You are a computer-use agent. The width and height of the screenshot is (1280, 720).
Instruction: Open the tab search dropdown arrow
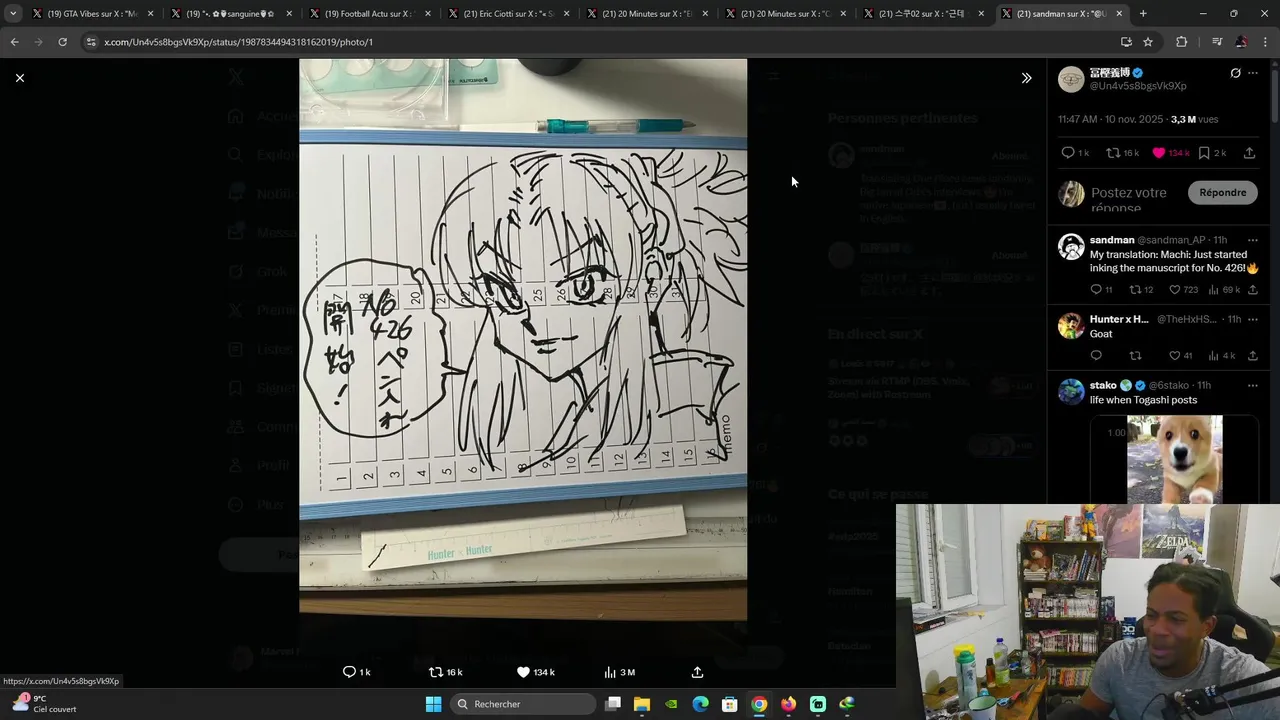[x=13, y=14]
